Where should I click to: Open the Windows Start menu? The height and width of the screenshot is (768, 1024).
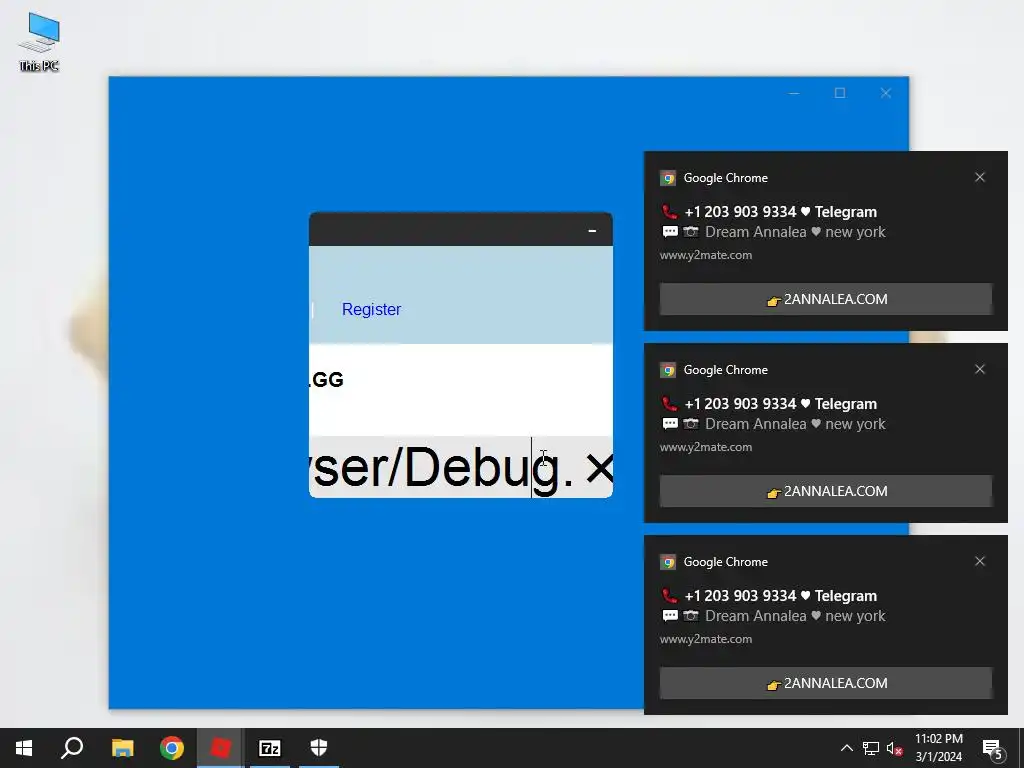(24, 748)
